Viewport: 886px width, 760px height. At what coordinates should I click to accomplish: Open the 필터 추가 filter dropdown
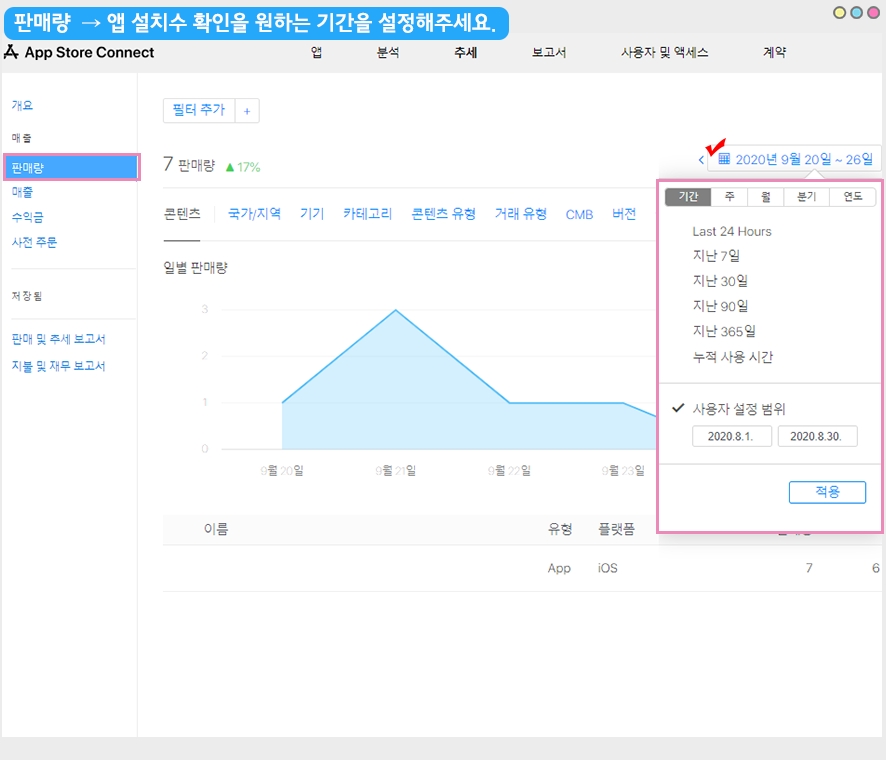(199, 110)
